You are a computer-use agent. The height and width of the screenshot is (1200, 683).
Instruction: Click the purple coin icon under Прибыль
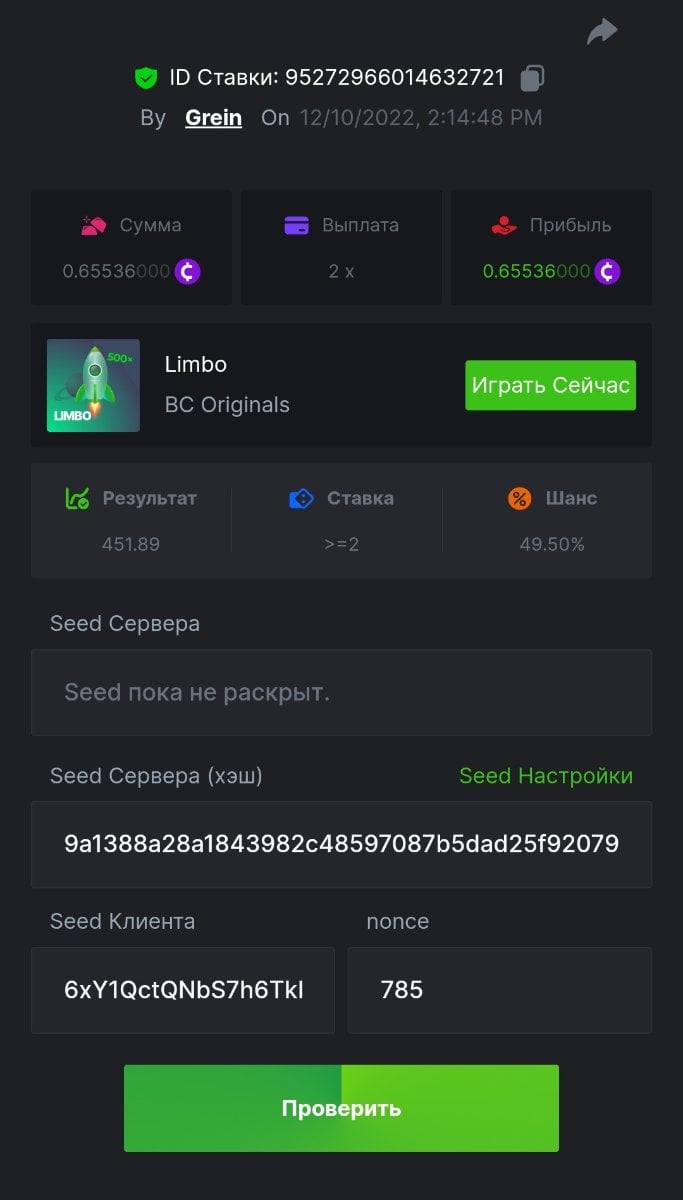point(607,271)
